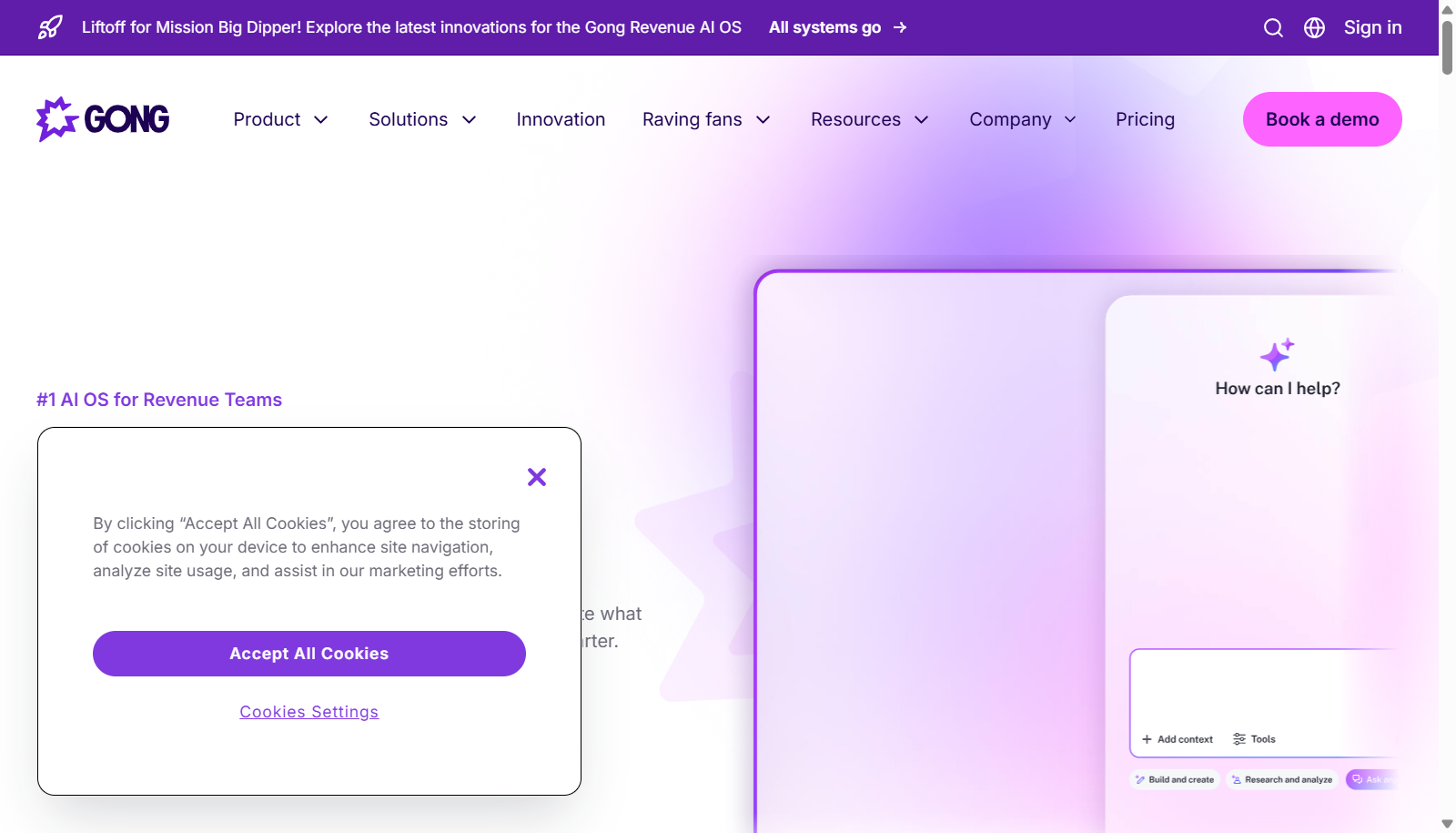
Task: Open the search magnifier icon
Action: 1273,28
